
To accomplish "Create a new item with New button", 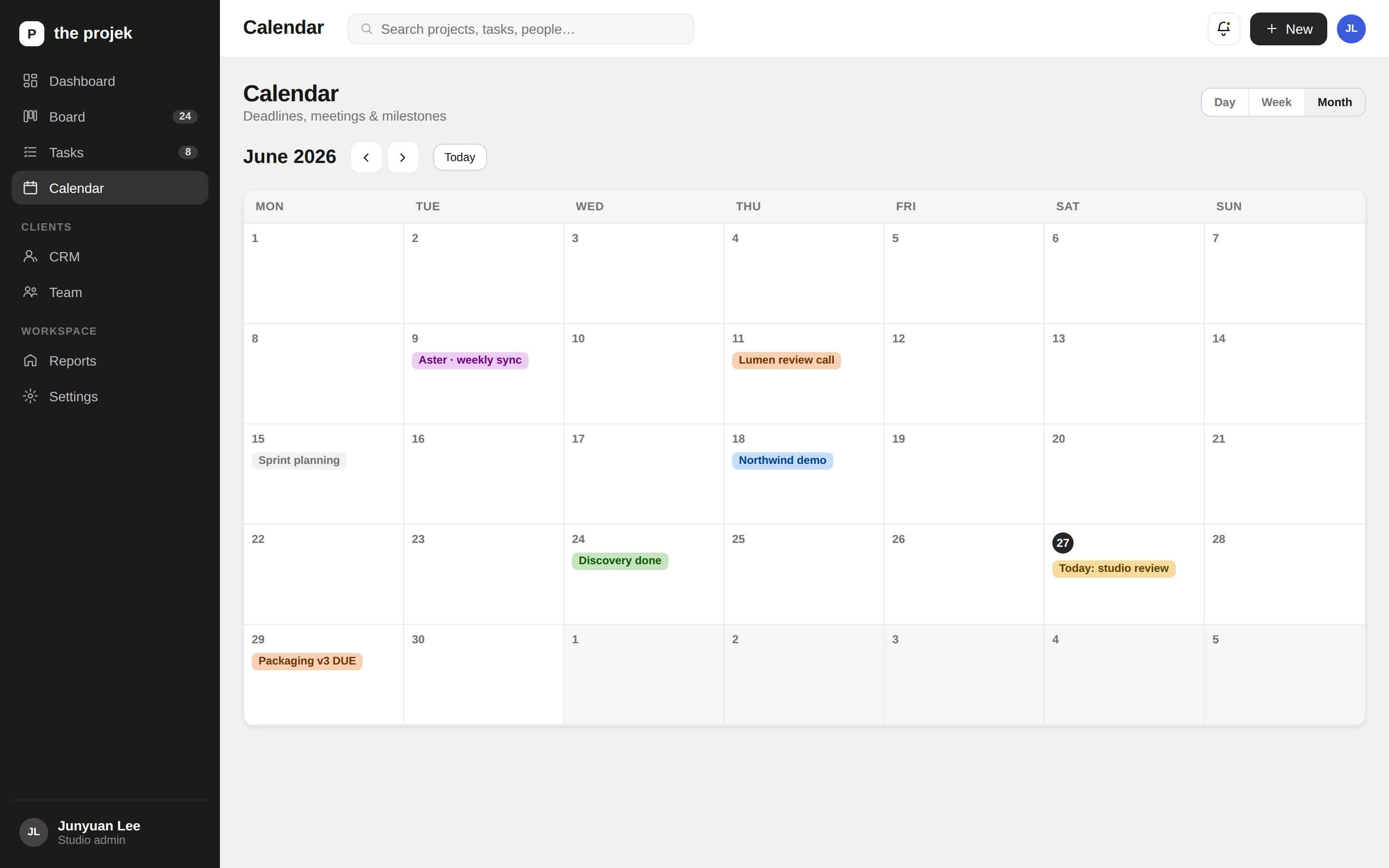I will click(x=1289, y=29).
